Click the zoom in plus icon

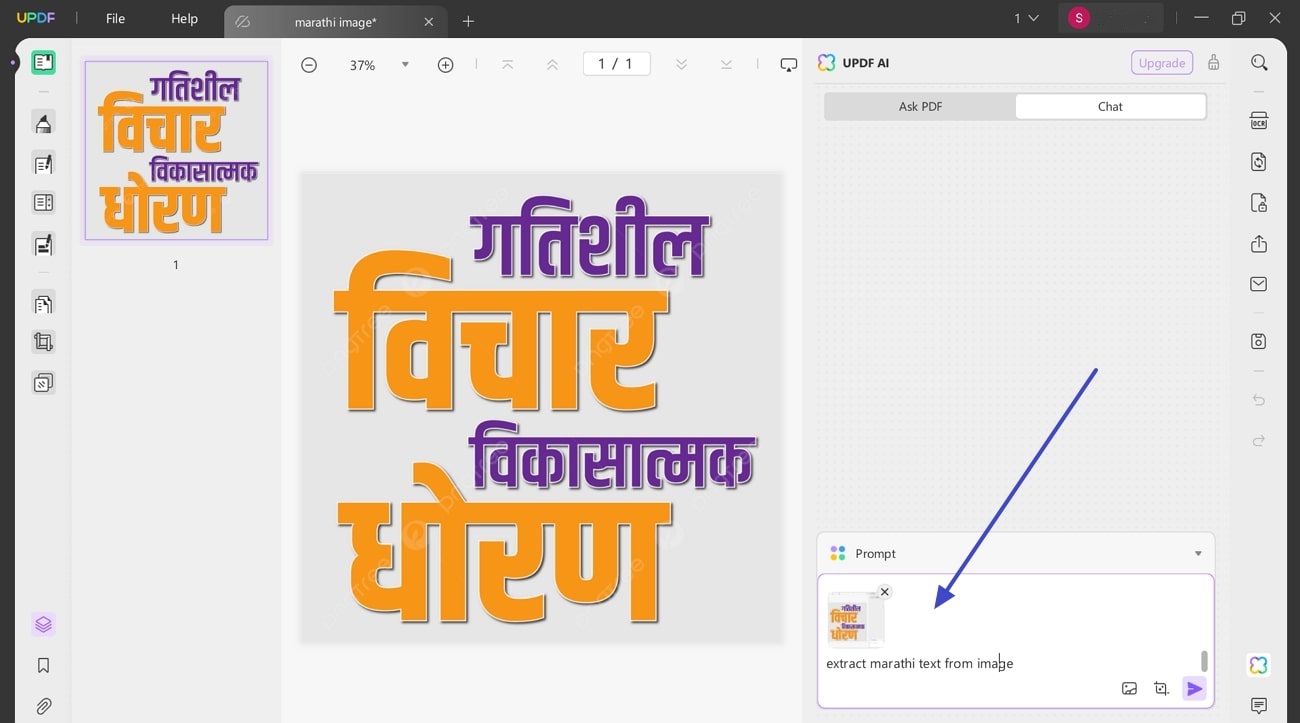pos(445,63)
